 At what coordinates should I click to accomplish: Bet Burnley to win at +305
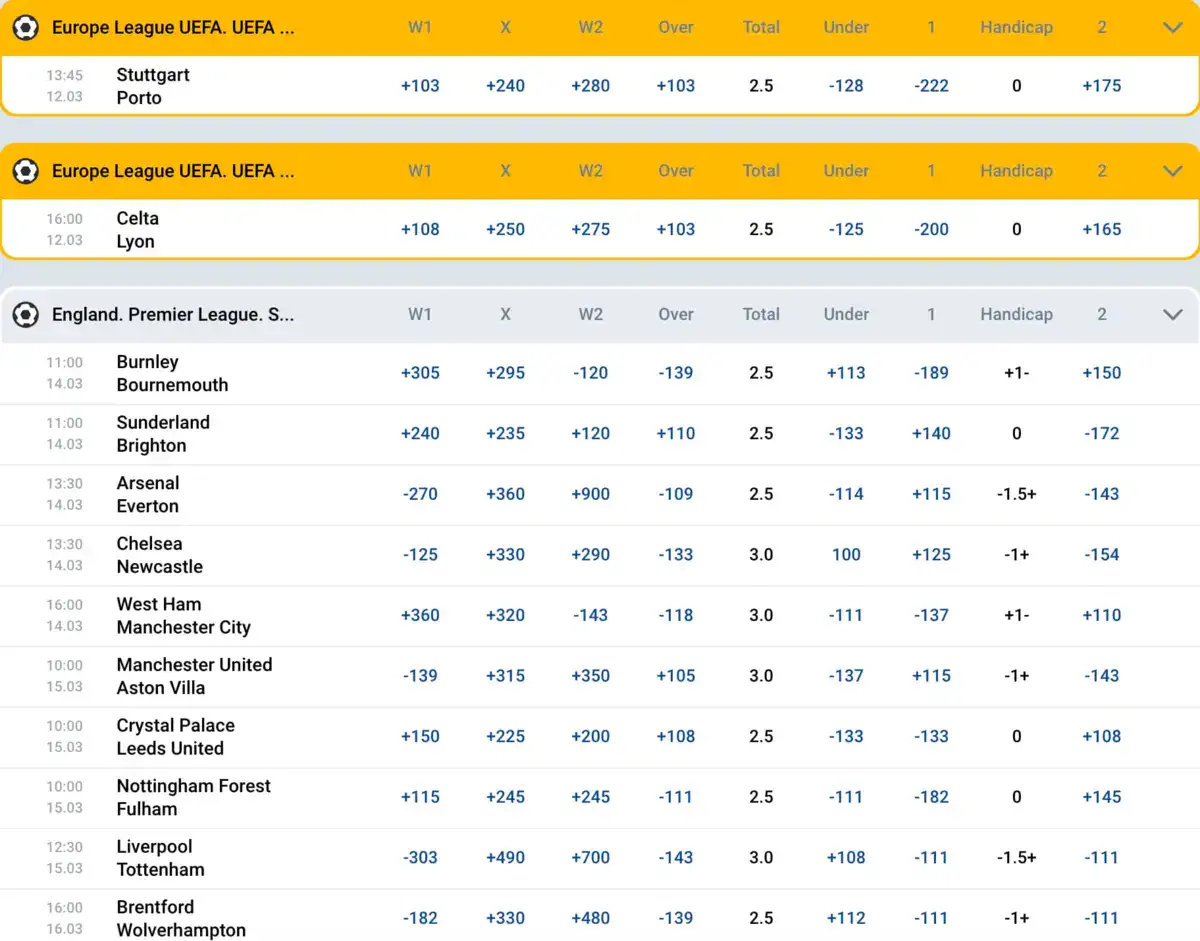(420, 373)
